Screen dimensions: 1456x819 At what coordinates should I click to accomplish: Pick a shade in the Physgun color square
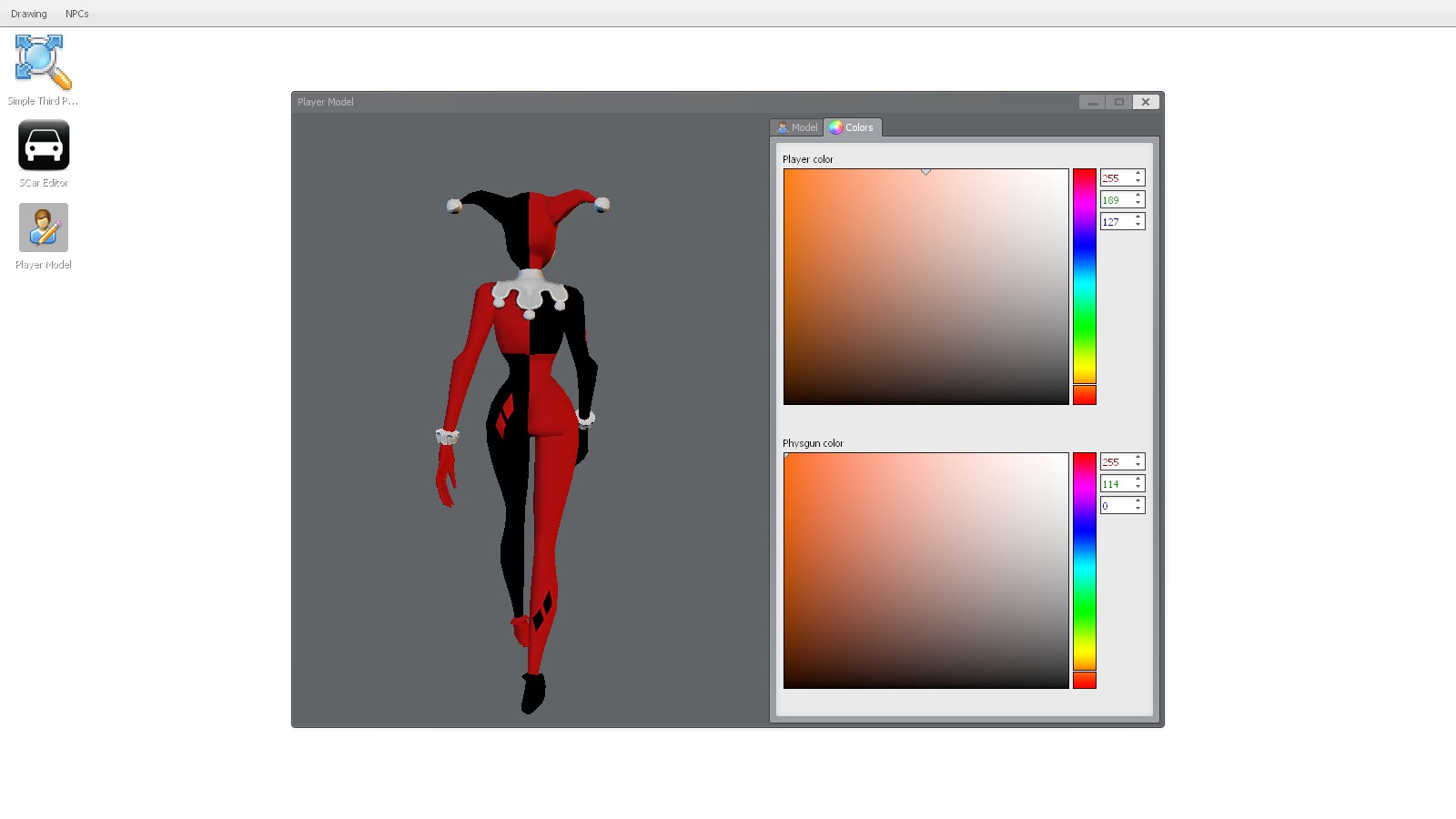tap(926, 571)
